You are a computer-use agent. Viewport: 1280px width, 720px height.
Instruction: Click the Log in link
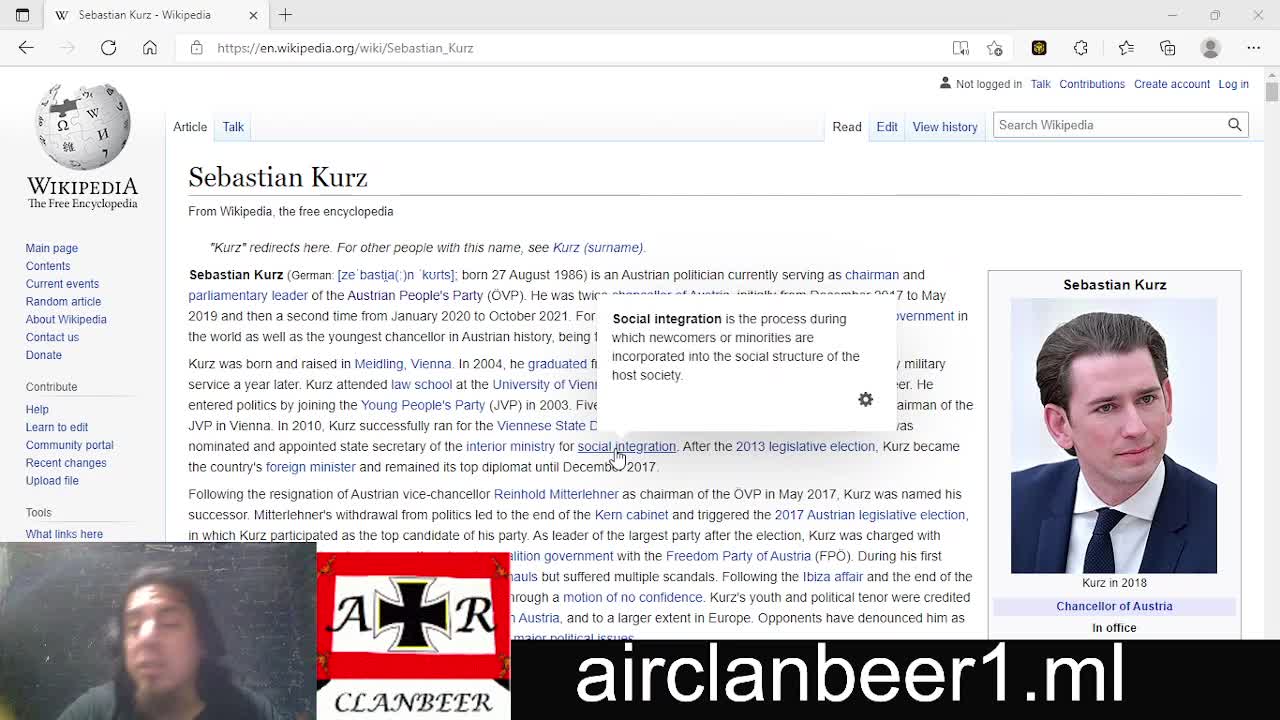tap(1233, 84)
